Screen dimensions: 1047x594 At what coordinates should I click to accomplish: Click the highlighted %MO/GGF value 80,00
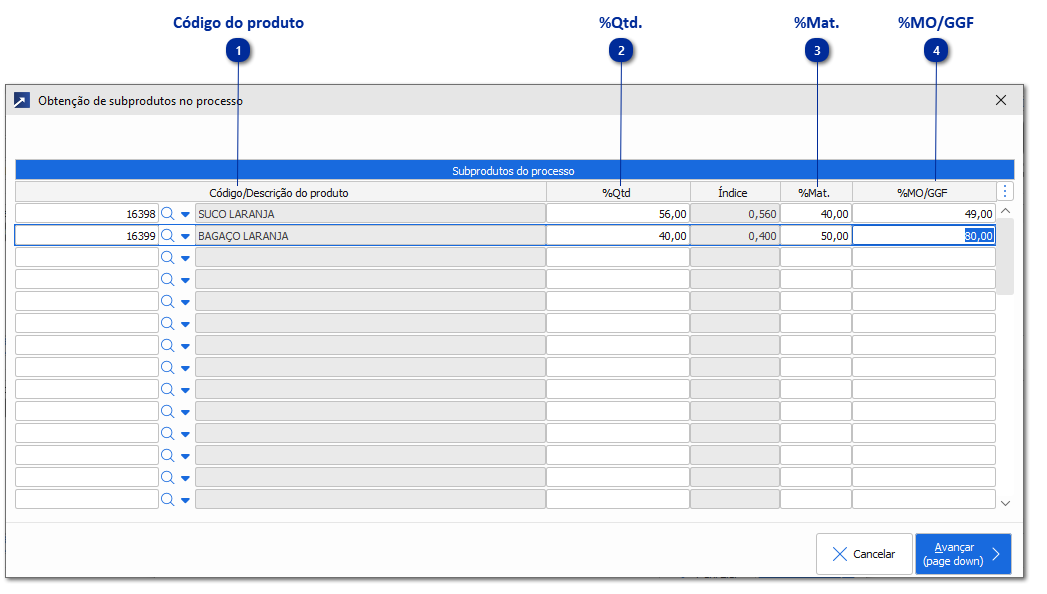(x=924, y=236)
